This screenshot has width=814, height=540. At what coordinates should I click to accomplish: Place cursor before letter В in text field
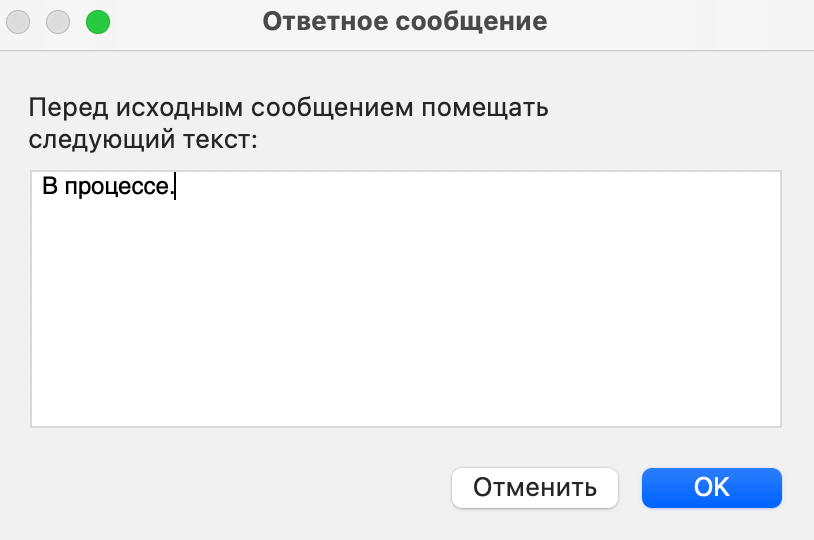pyautogui.click(x=42, y=186)
